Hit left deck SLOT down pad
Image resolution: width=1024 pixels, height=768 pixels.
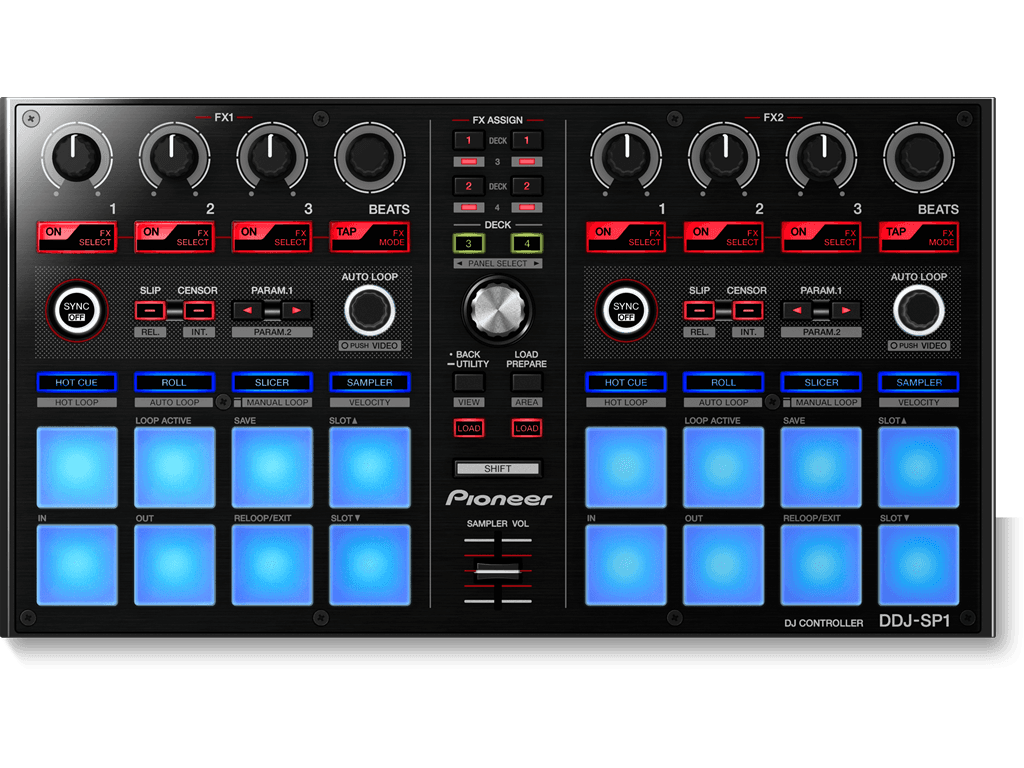click(370, 565)
